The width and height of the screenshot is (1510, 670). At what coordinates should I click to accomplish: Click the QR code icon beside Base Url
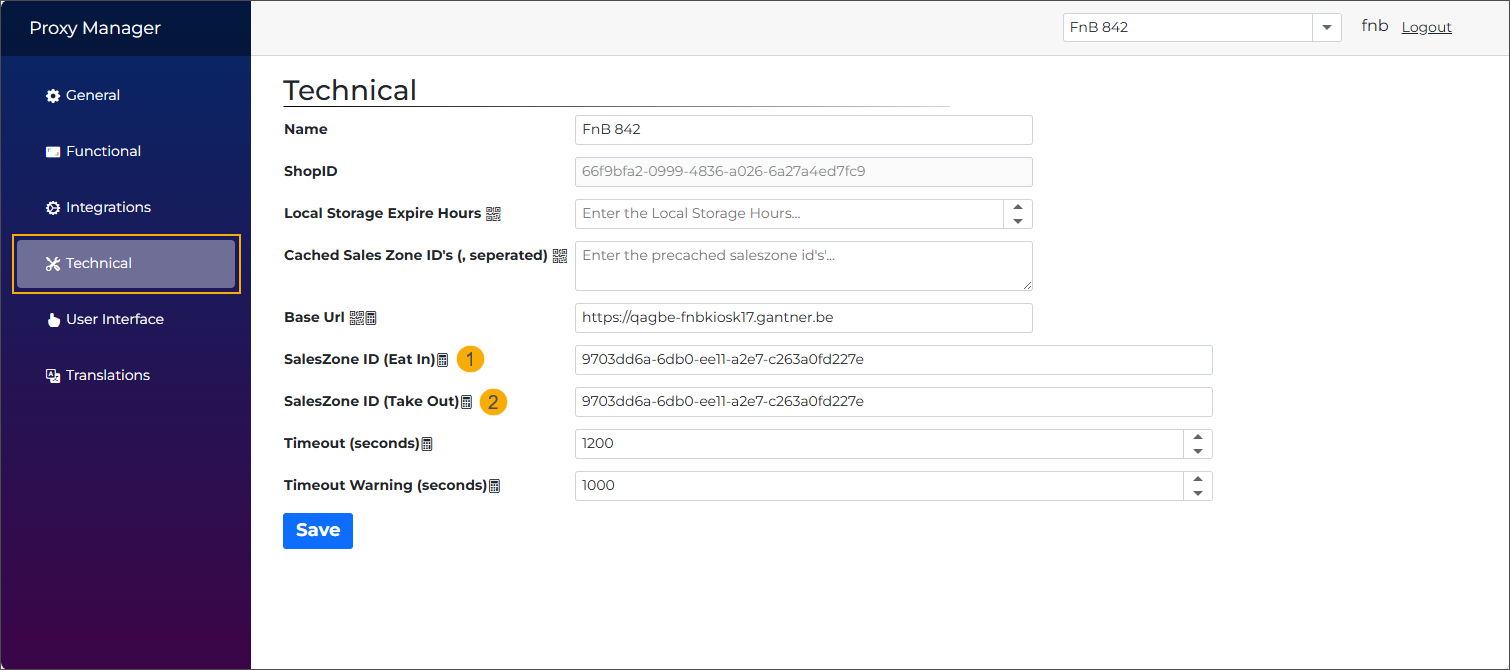[356, 318]
